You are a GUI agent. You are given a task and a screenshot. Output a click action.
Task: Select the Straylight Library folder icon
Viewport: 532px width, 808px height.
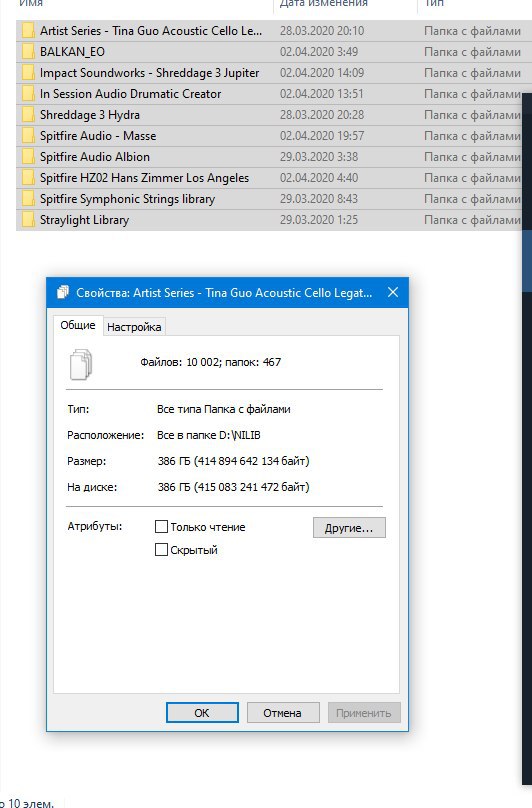28,220
